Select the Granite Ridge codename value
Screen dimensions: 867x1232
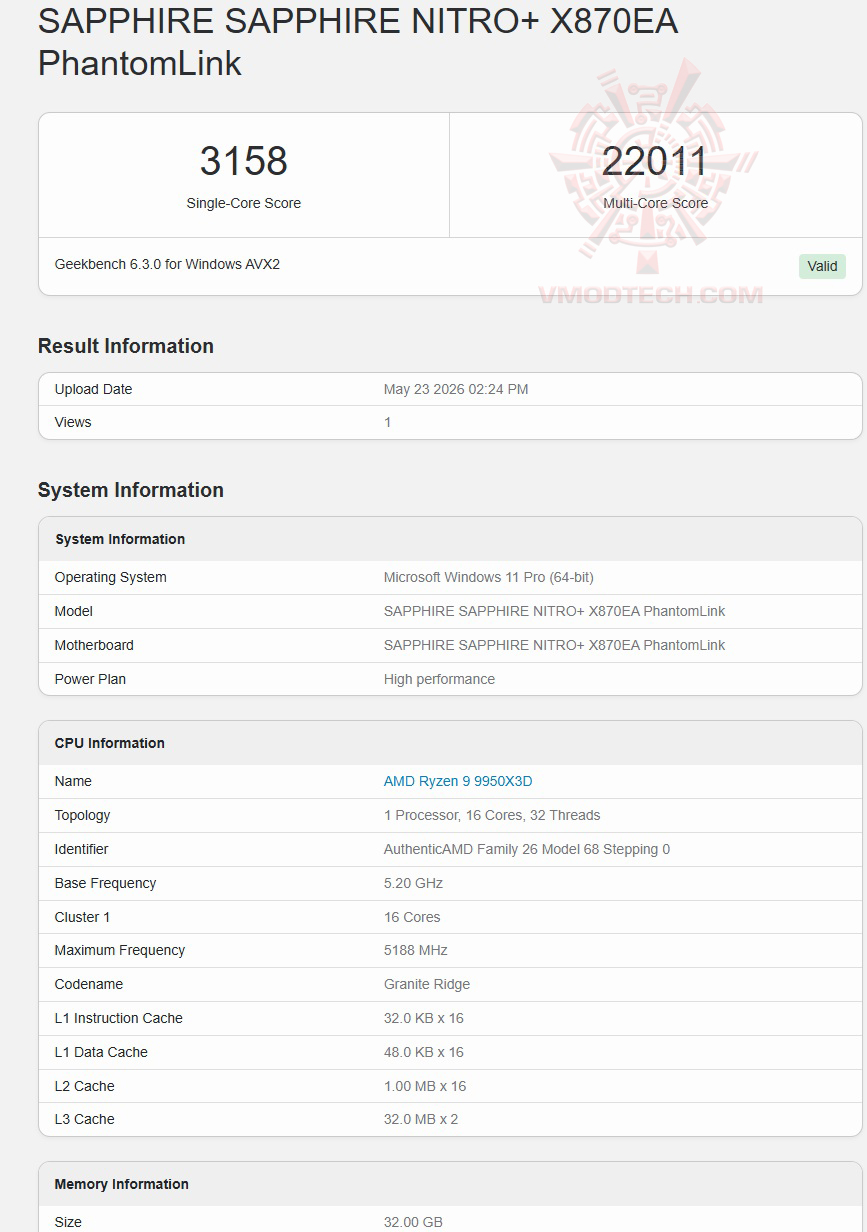click(x=427, y=984)
